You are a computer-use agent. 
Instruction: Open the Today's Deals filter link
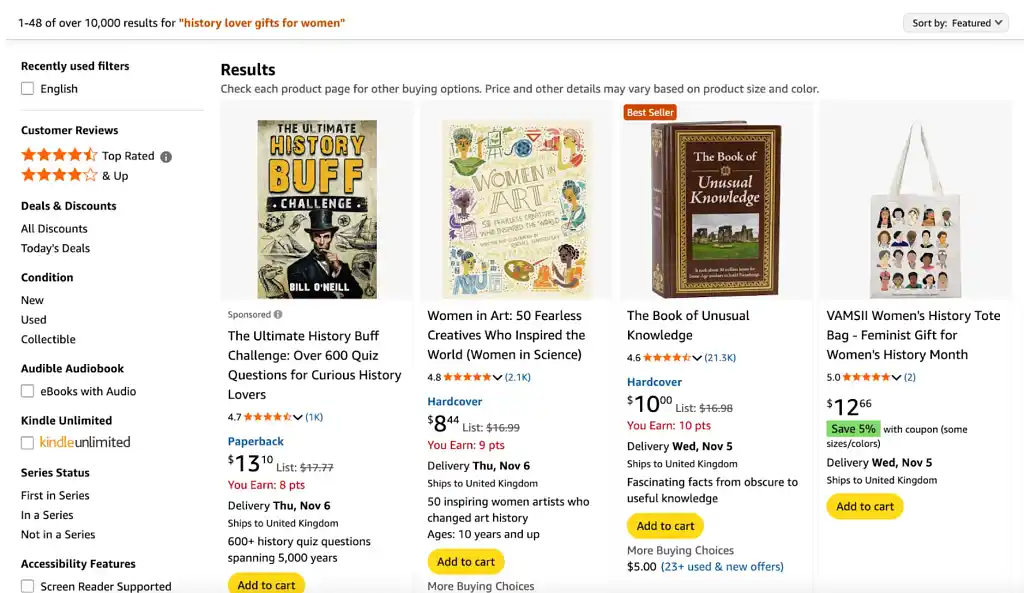(x=55, y=248)
